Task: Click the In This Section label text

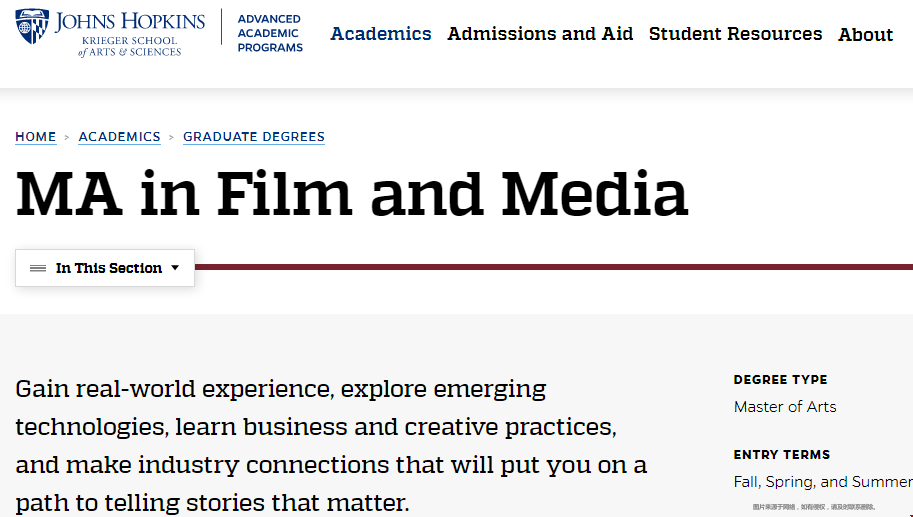Action: (x=109, y=268)
